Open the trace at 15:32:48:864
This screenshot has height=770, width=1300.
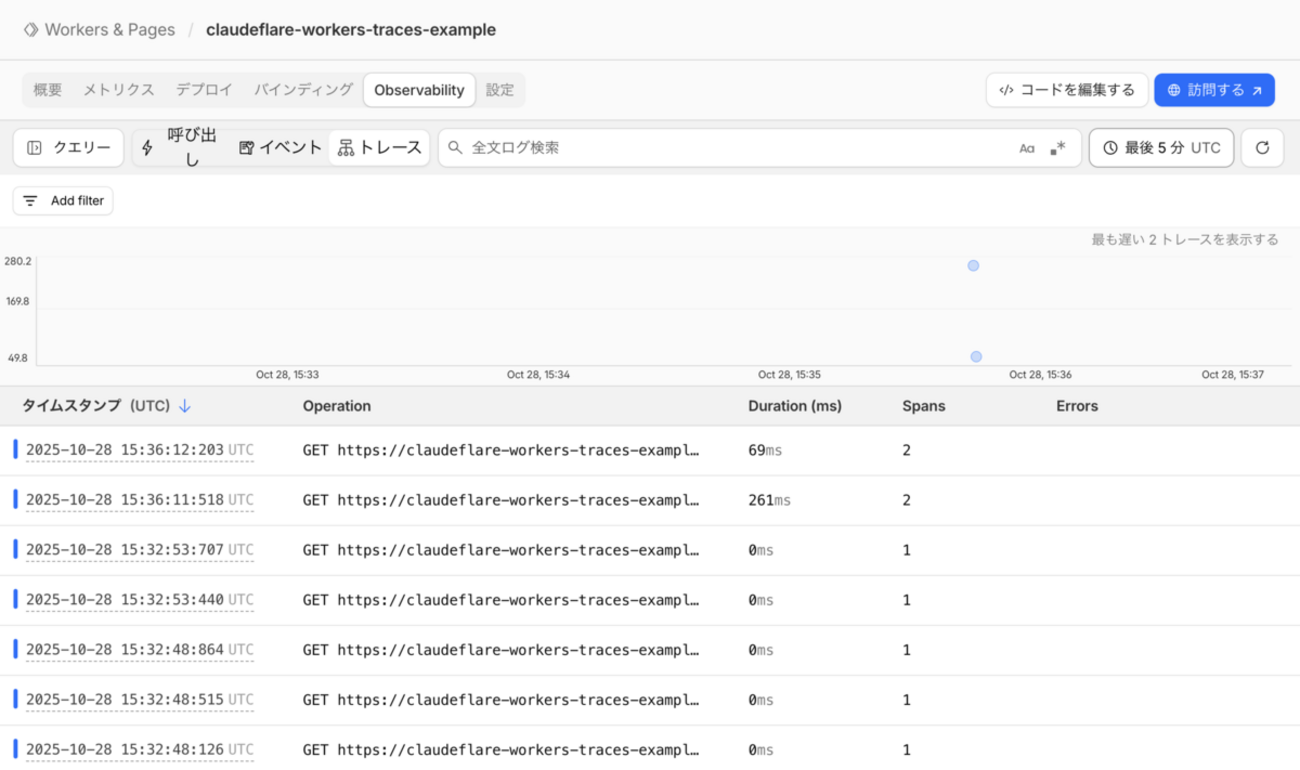click(650, 650)
